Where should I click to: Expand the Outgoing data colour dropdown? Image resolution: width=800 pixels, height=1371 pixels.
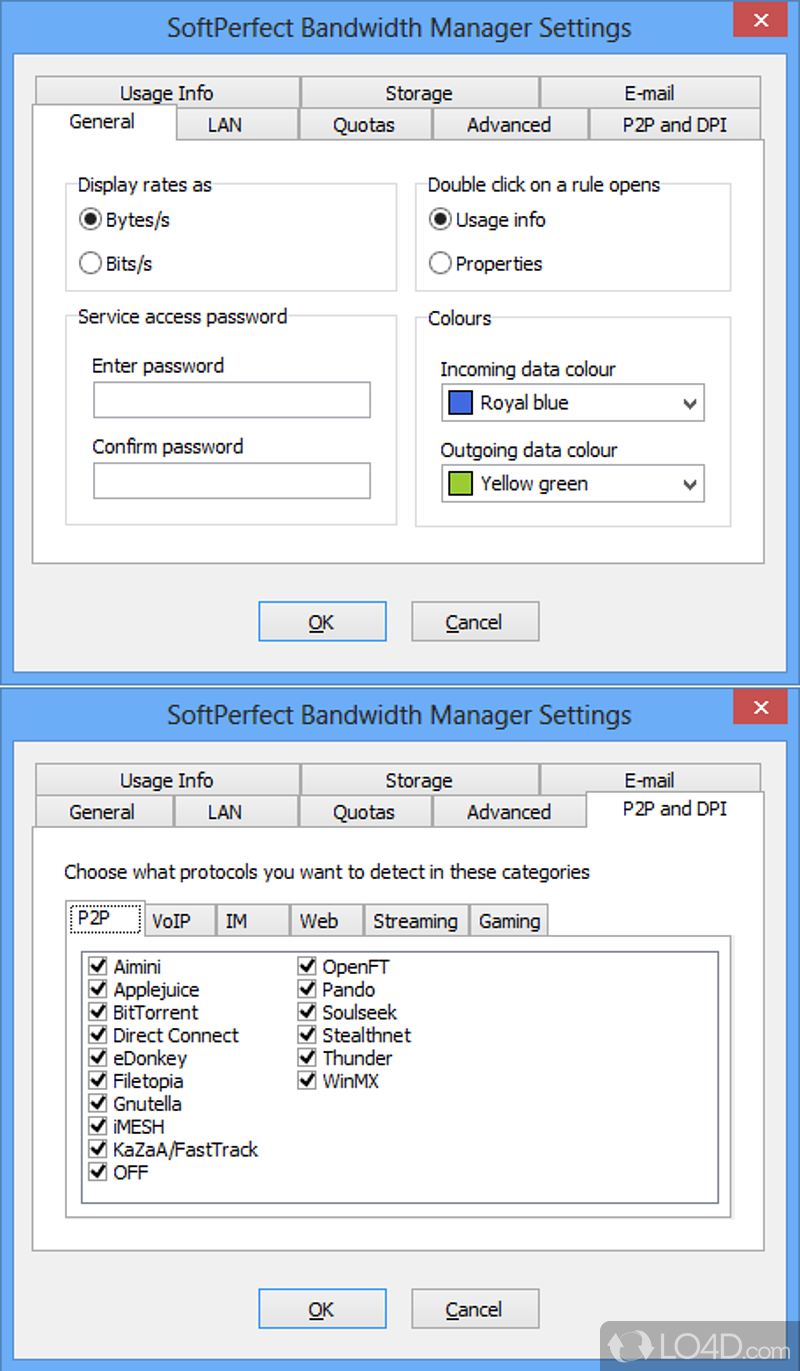[688, 485]
